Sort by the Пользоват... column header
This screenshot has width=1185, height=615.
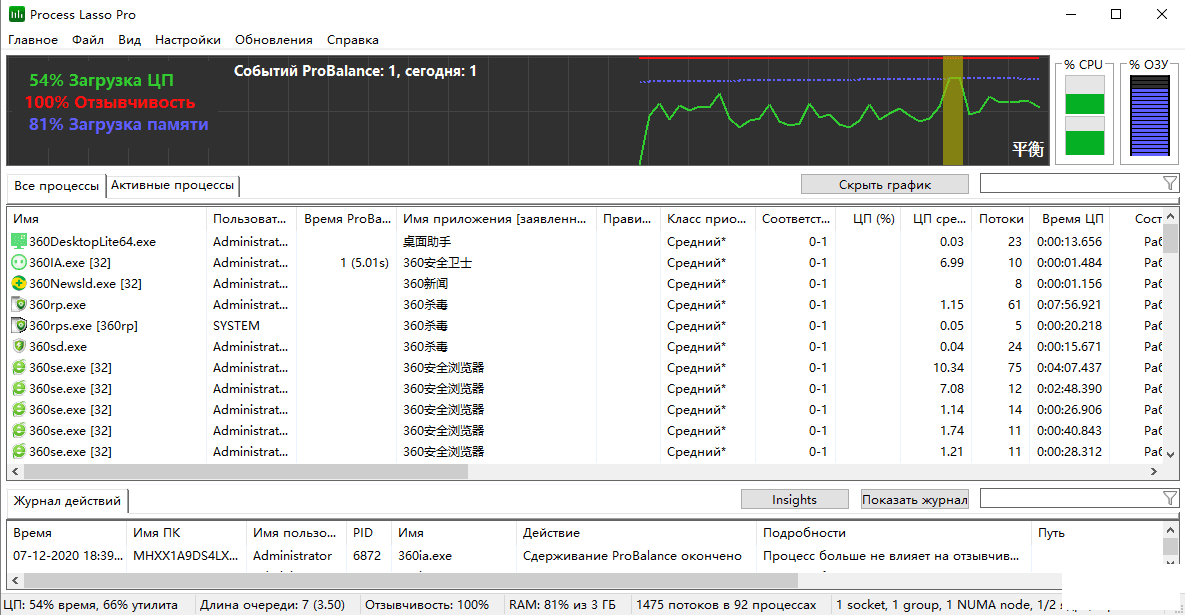point(250,218)
